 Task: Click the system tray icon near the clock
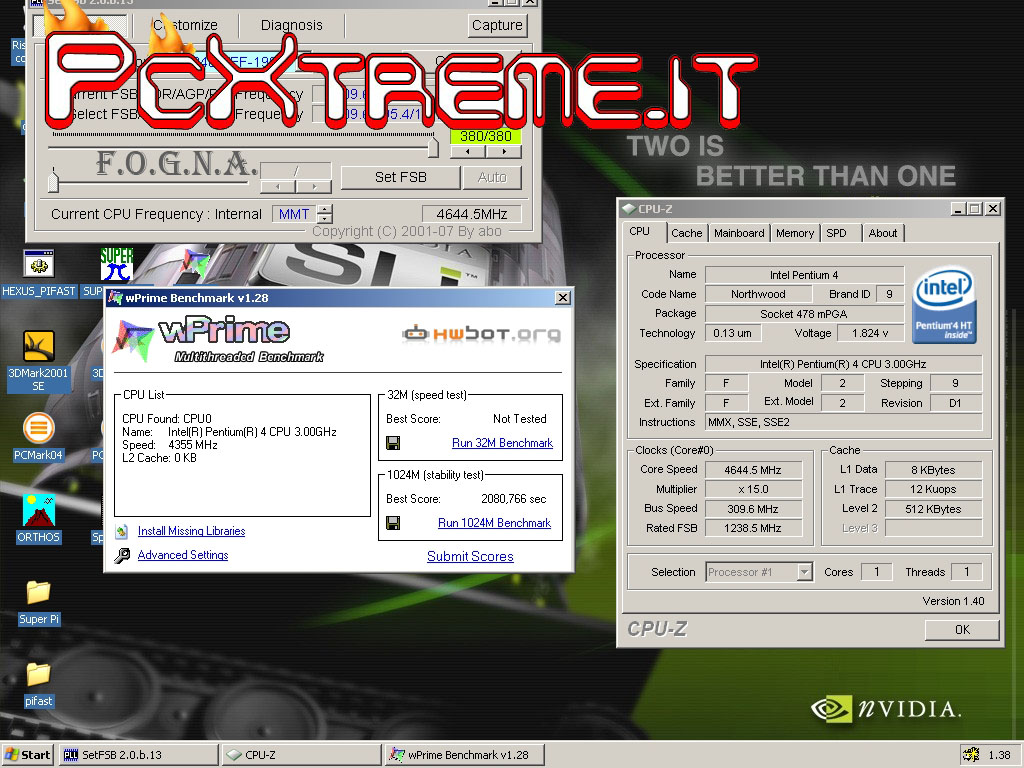[x=971, y=755]
